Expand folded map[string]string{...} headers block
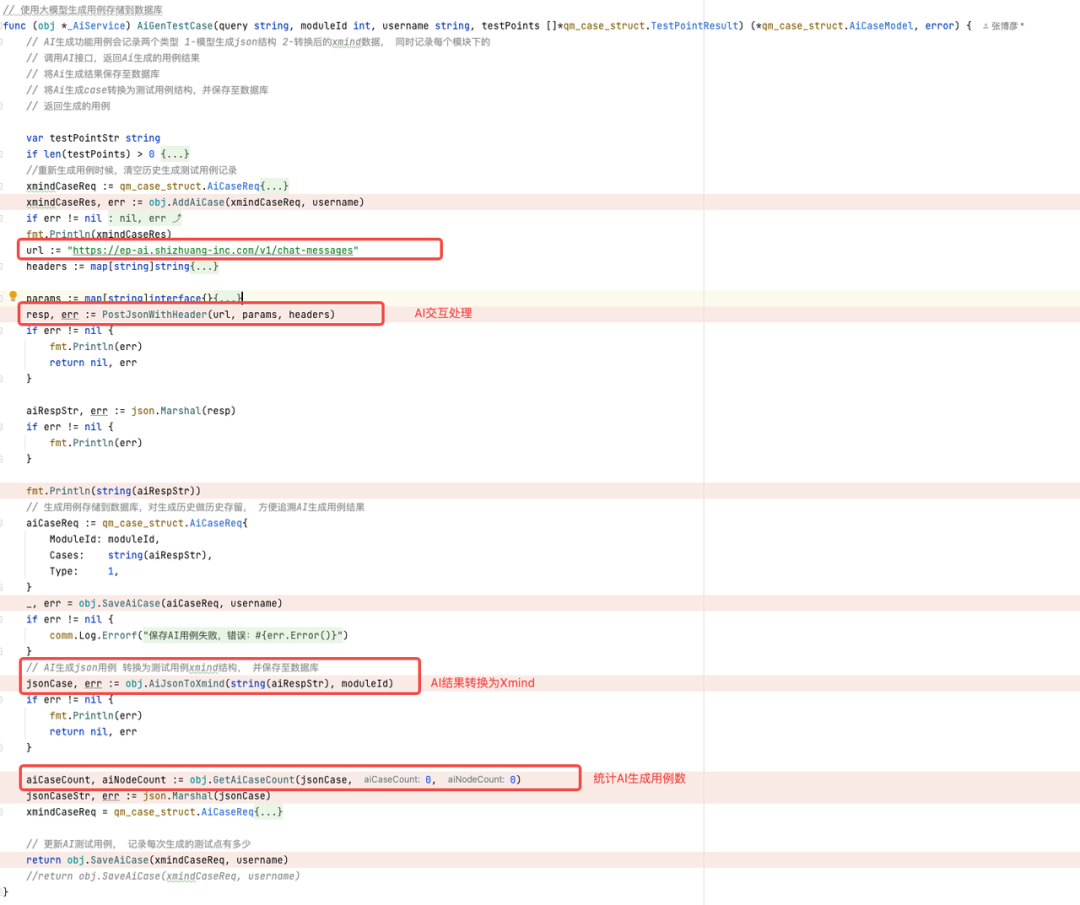 pyautogui.click(x=205, y=267)
